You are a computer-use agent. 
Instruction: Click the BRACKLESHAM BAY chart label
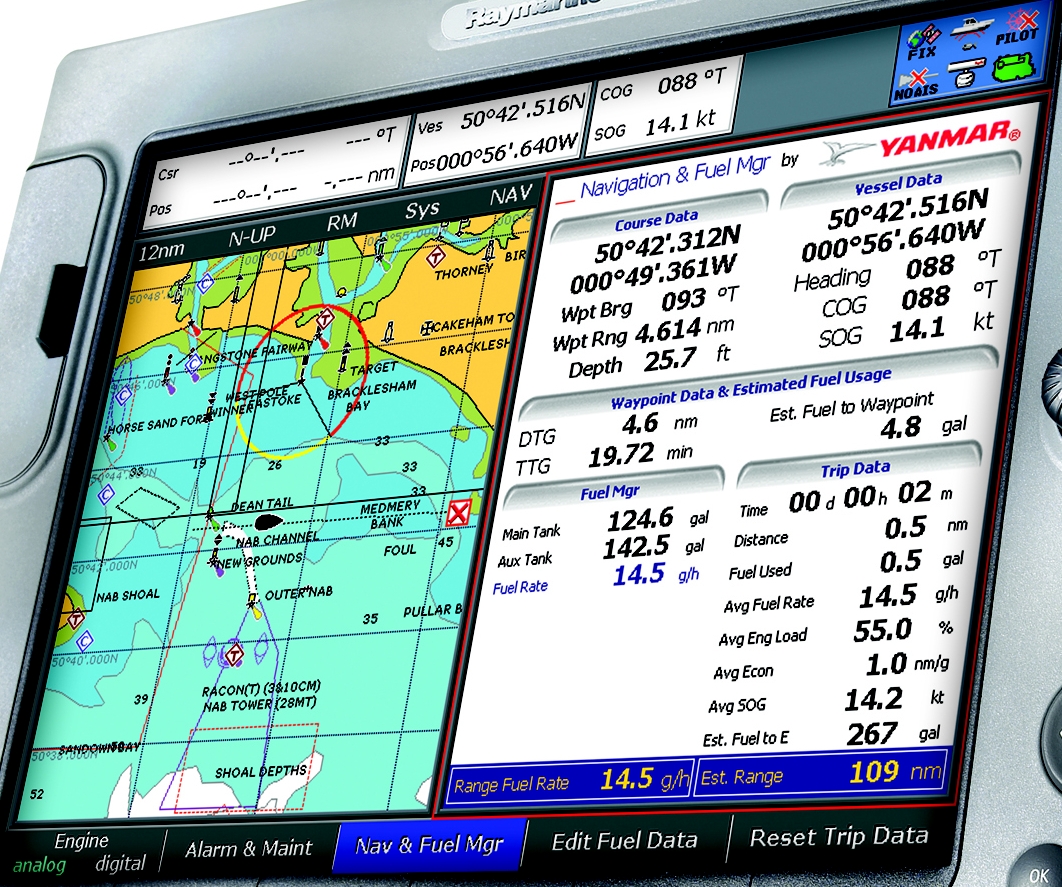[x=371, y=397]
